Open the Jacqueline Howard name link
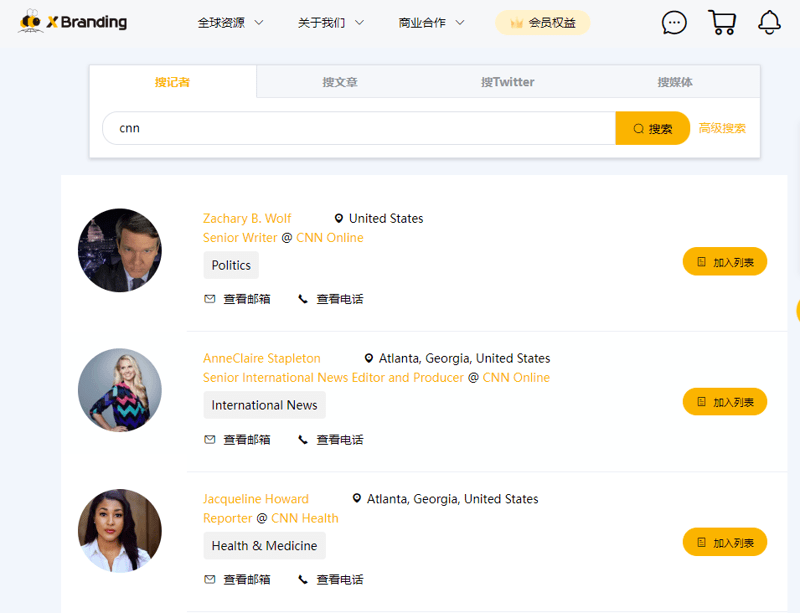Screen dimensions: 800x613 point(256,499)
